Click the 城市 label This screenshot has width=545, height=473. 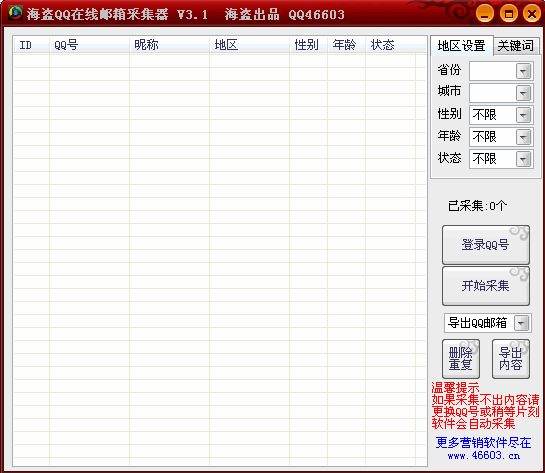[449, 91]
